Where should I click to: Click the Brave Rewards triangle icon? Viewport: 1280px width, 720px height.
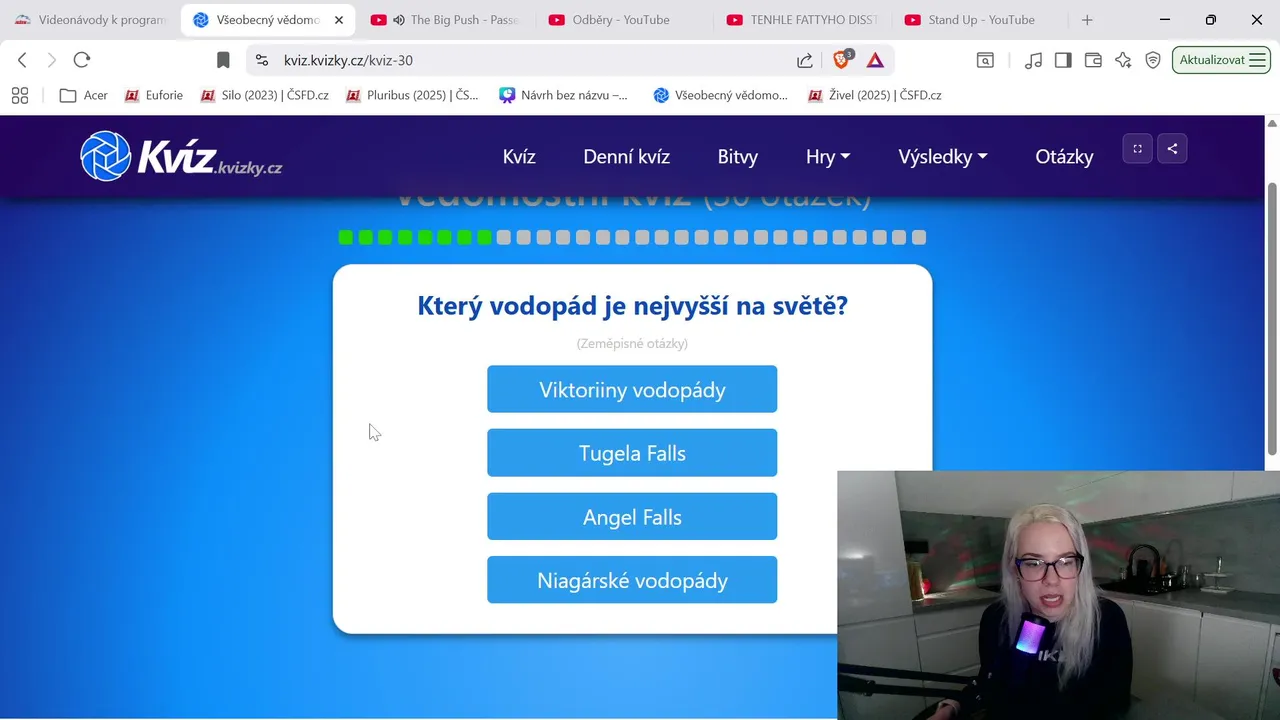(875, 60)
